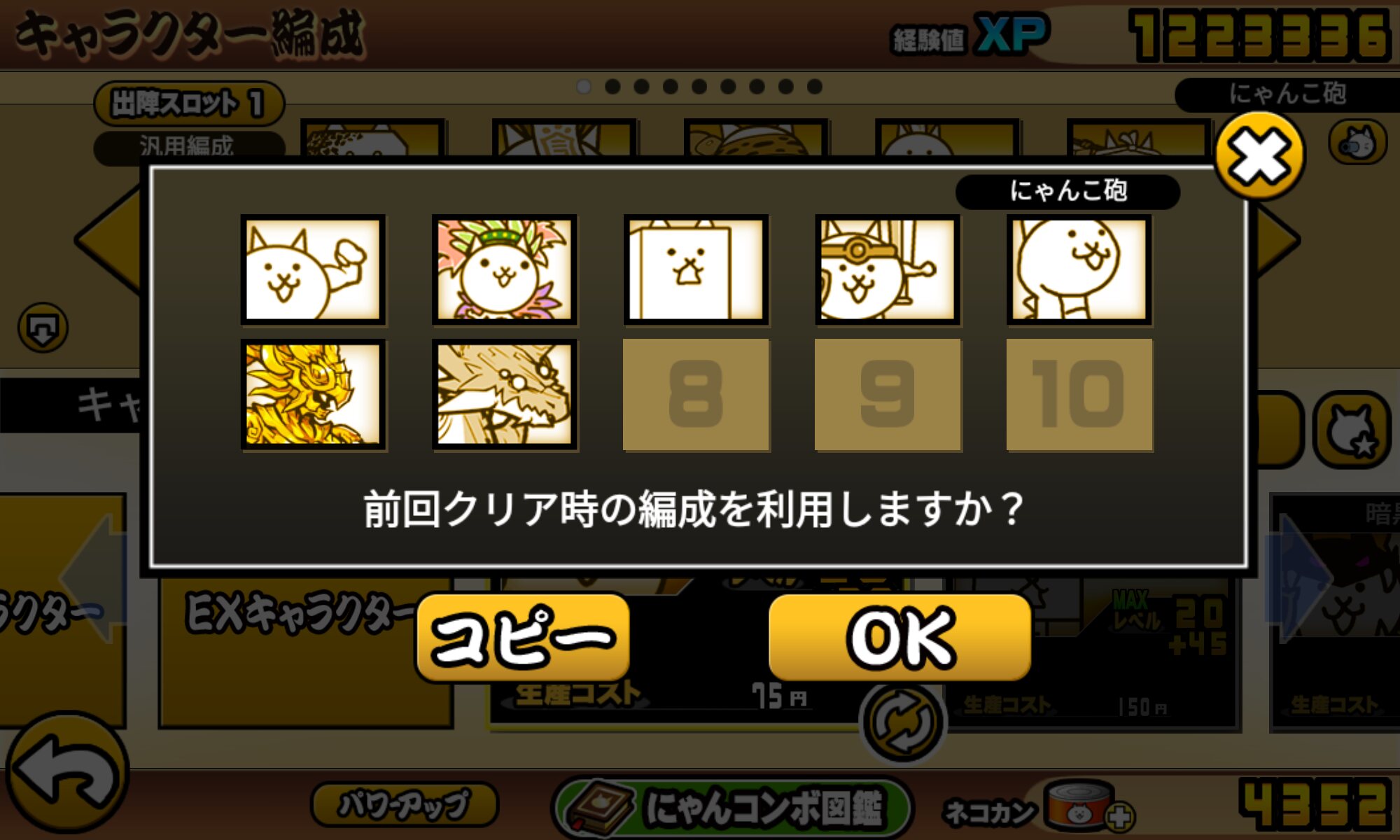Add cat food with the plus icon
Viewport: 1400px width, 840px height.
(1119, 816)
